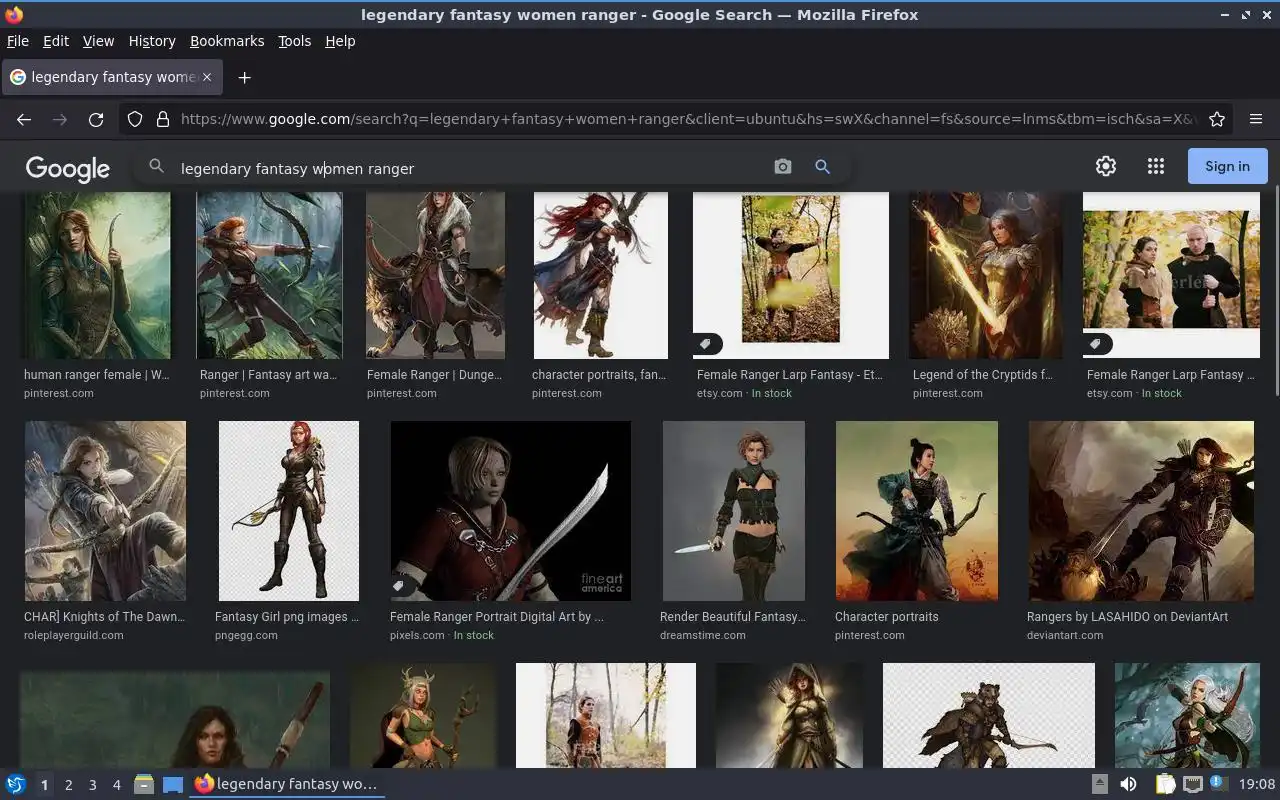The image size is (1280, 800).
Task: Click the browser Forward arrow
Action: (x=60, y=119)
